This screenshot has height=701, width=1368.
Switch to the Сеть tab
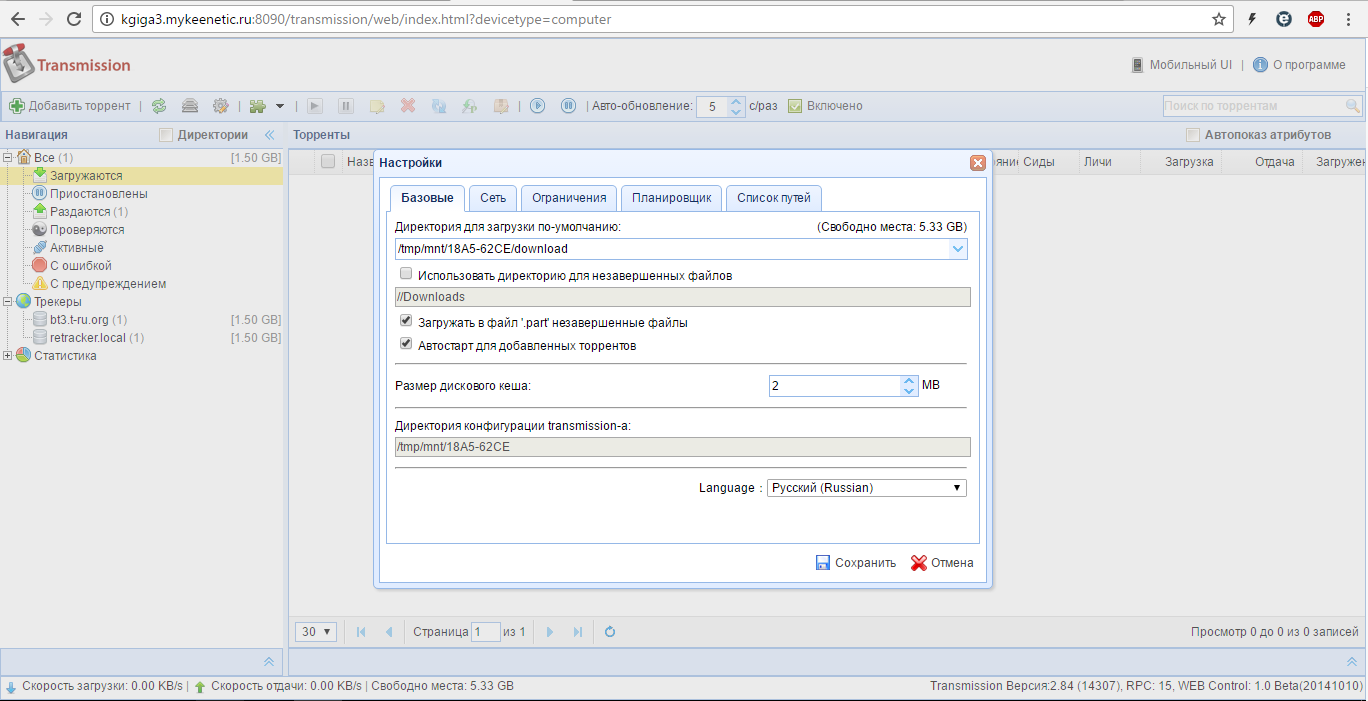(492, 198)
